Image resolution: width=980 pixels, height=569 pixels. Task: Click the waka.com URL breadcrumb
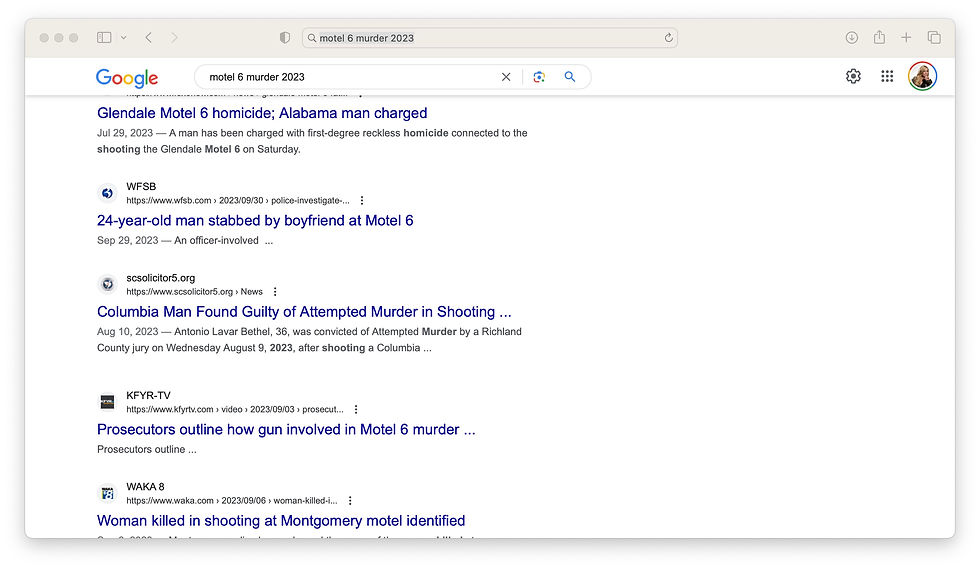232,501
